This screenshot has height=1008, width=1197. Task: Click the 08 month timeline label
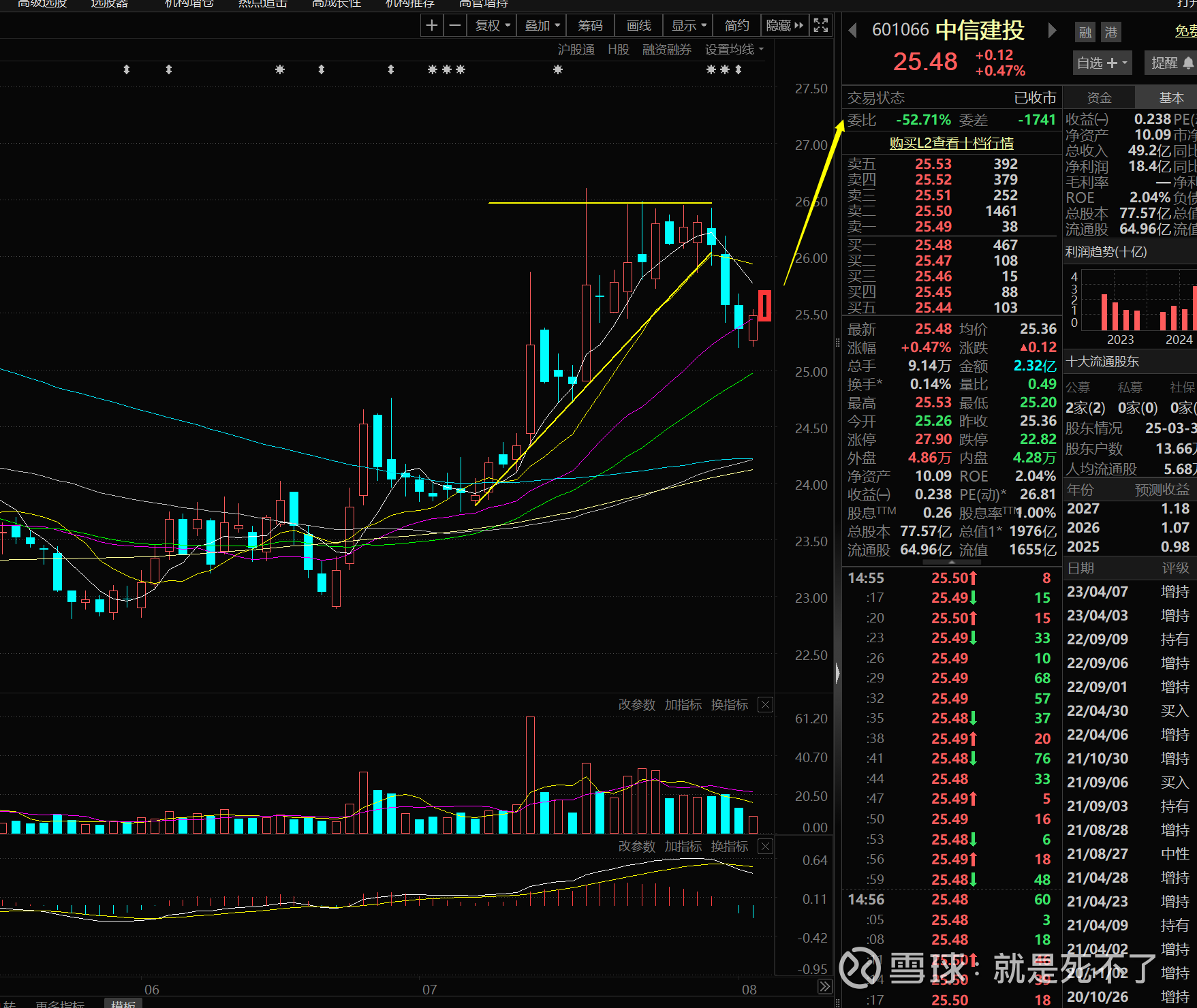coord(749,990)
